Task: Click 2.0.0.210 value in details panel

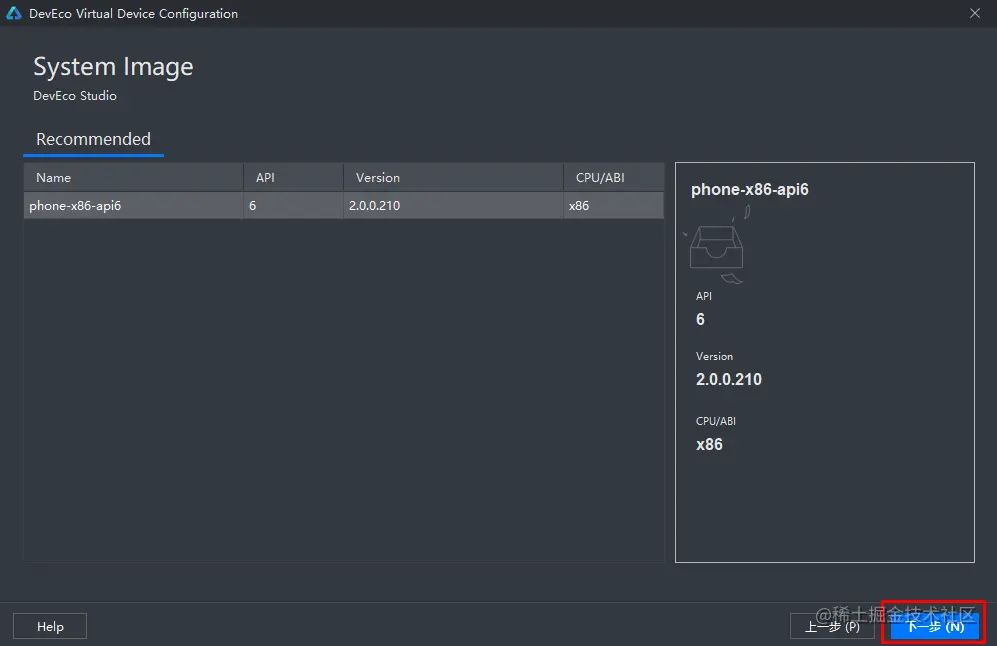Action: 729,380
